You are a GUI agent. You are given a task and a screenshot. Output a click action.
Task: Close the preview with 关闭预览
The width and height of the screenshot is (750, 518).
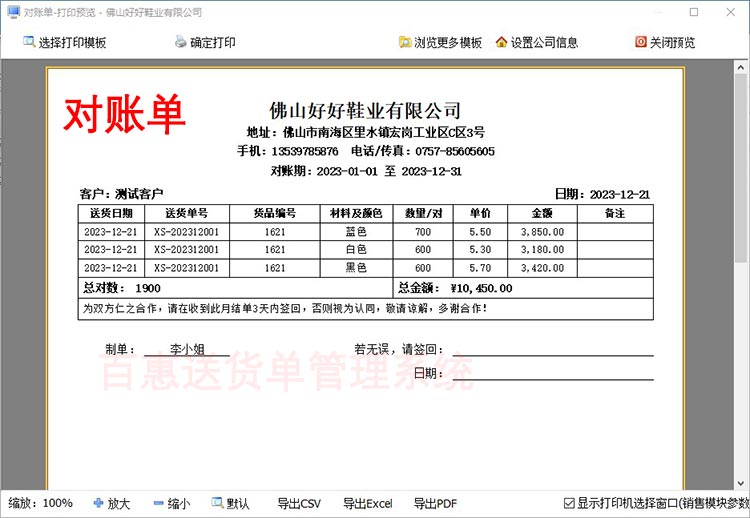(665, 42)
